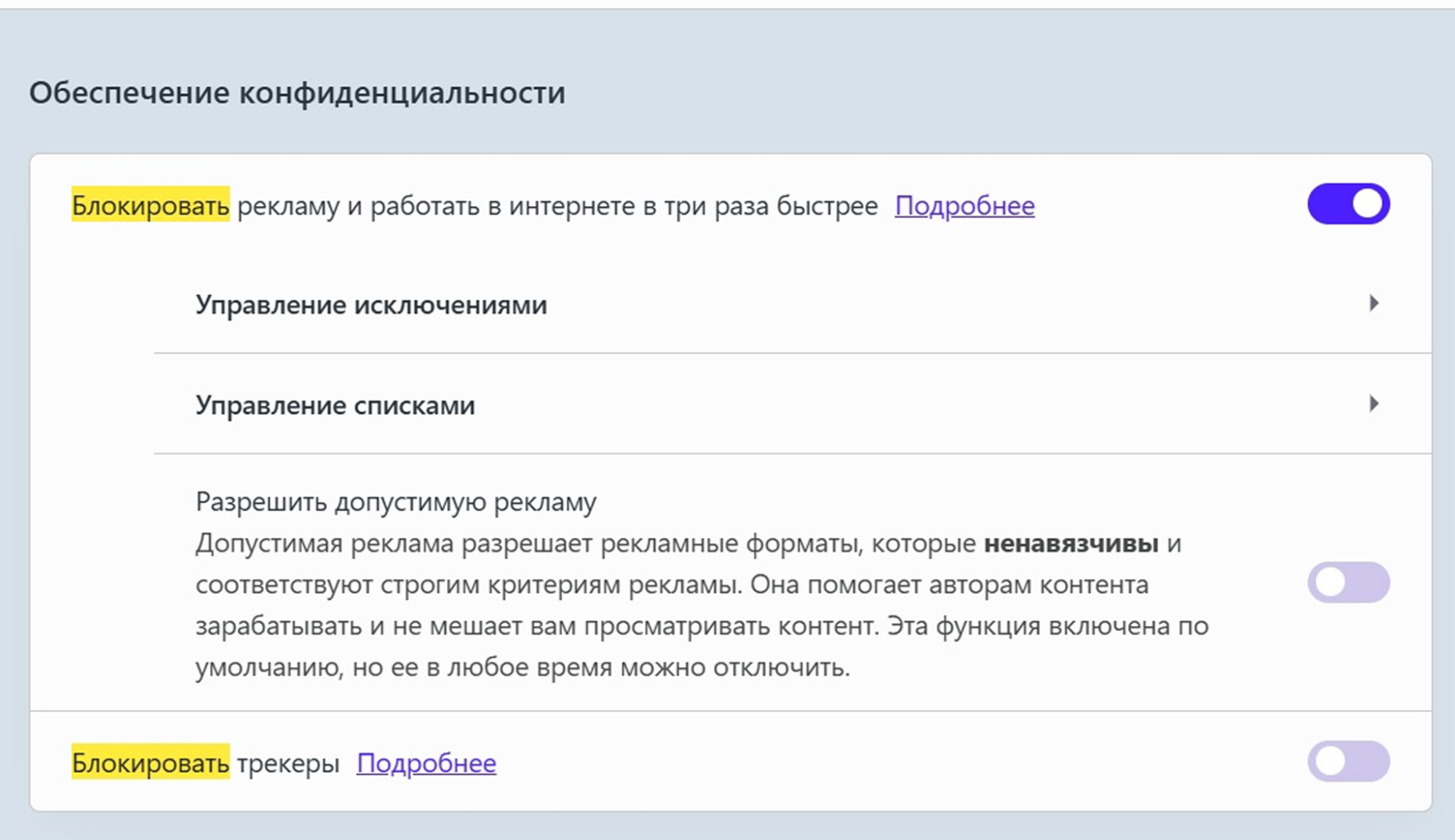Click the bold word 'ненавязчивы'

coord(1071,543)
